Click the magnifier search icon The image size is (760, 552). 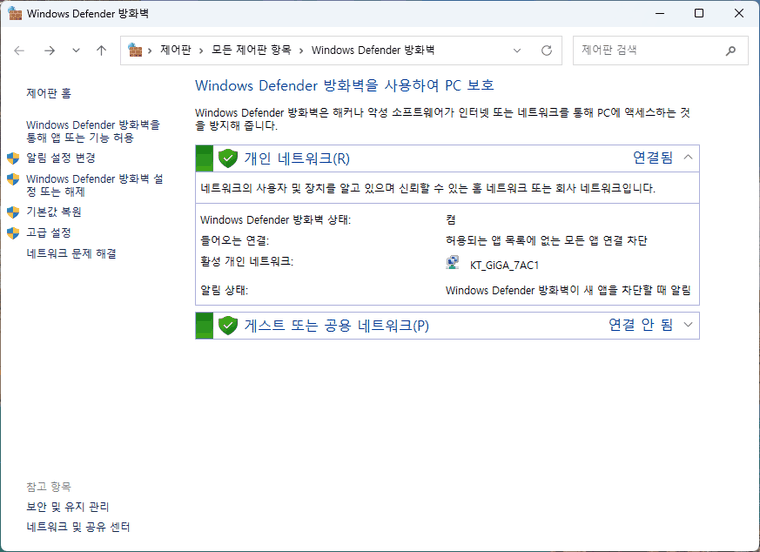[x=730, y=50]
